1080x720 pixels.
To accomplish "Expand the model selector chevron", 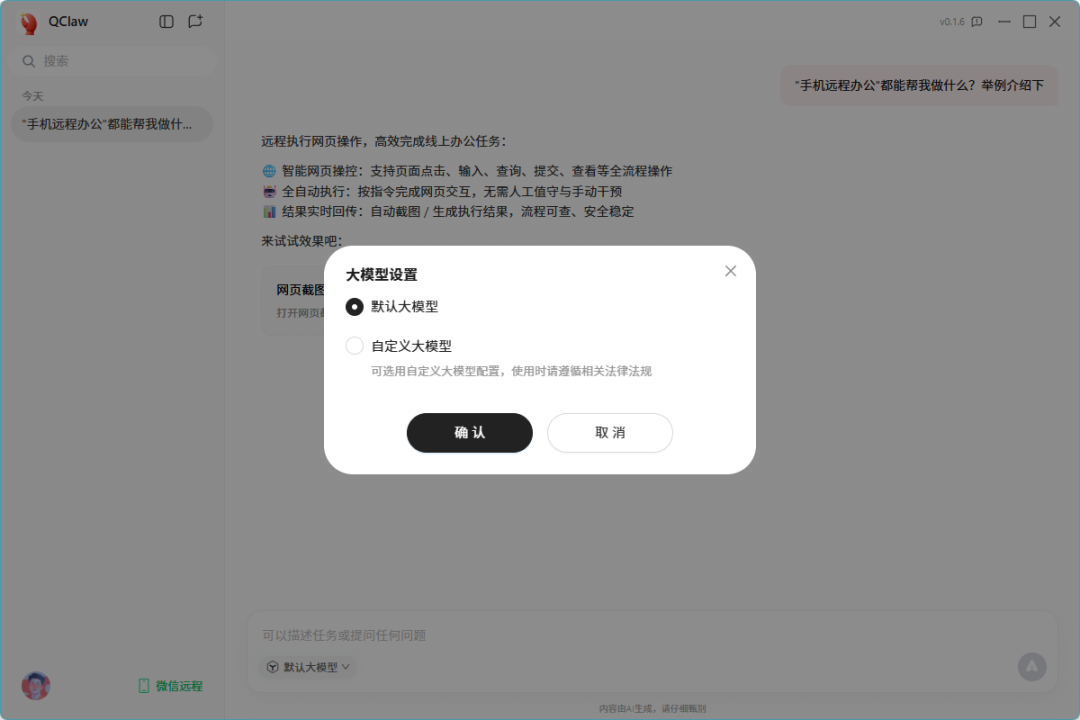I will click(346, 666).
